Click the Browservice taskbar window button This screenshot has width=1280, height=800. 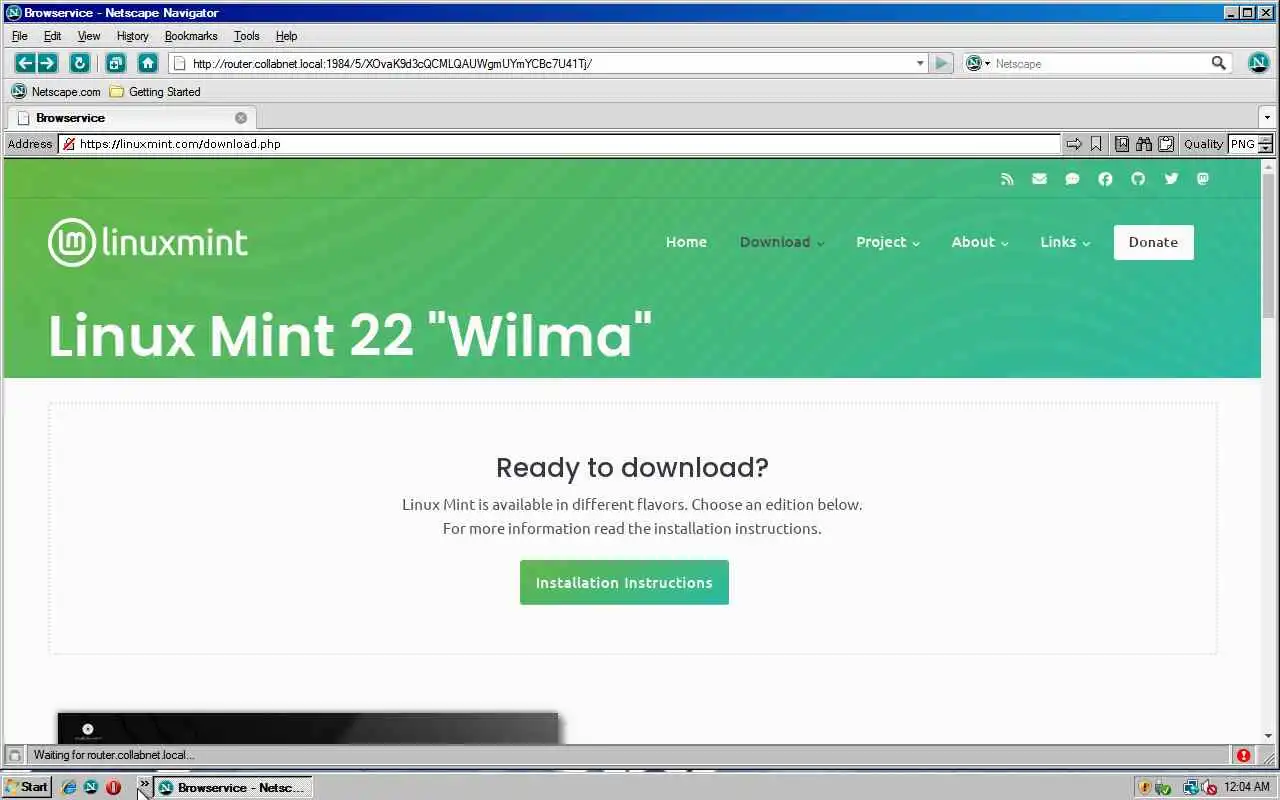[233, 787]
